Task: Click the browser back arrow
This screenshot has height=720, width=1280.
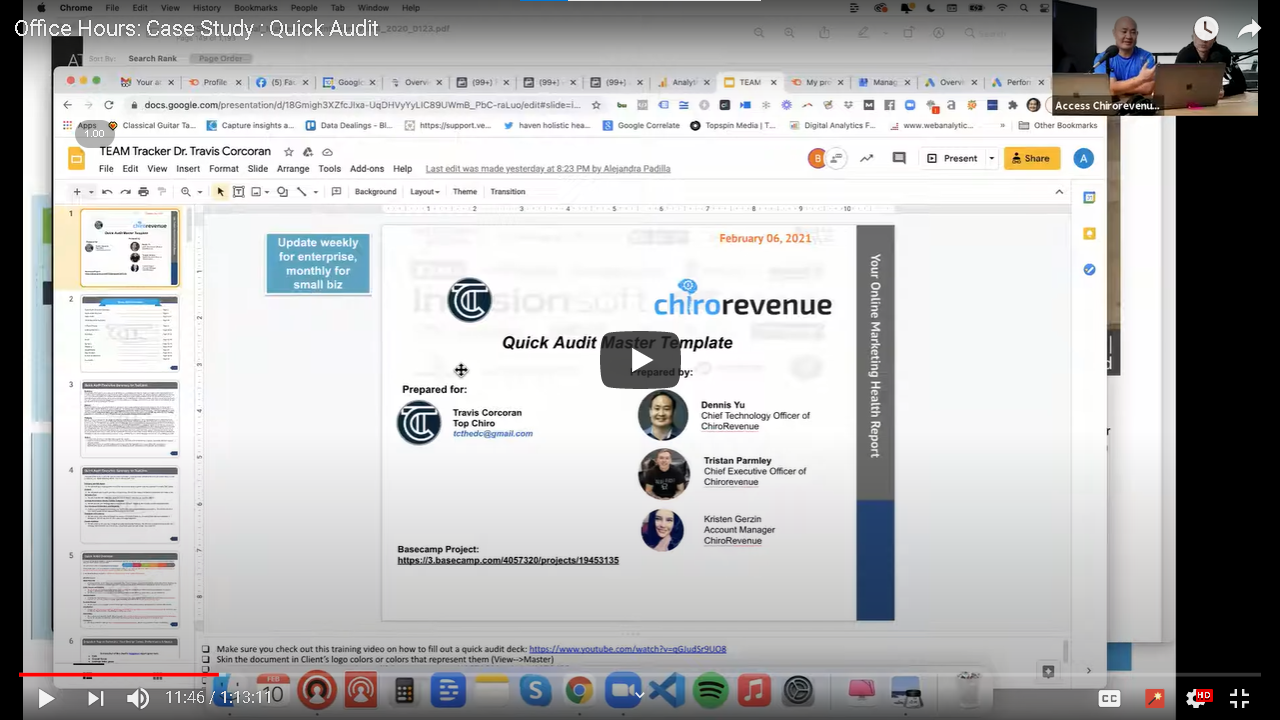Action: pos(67,104)
